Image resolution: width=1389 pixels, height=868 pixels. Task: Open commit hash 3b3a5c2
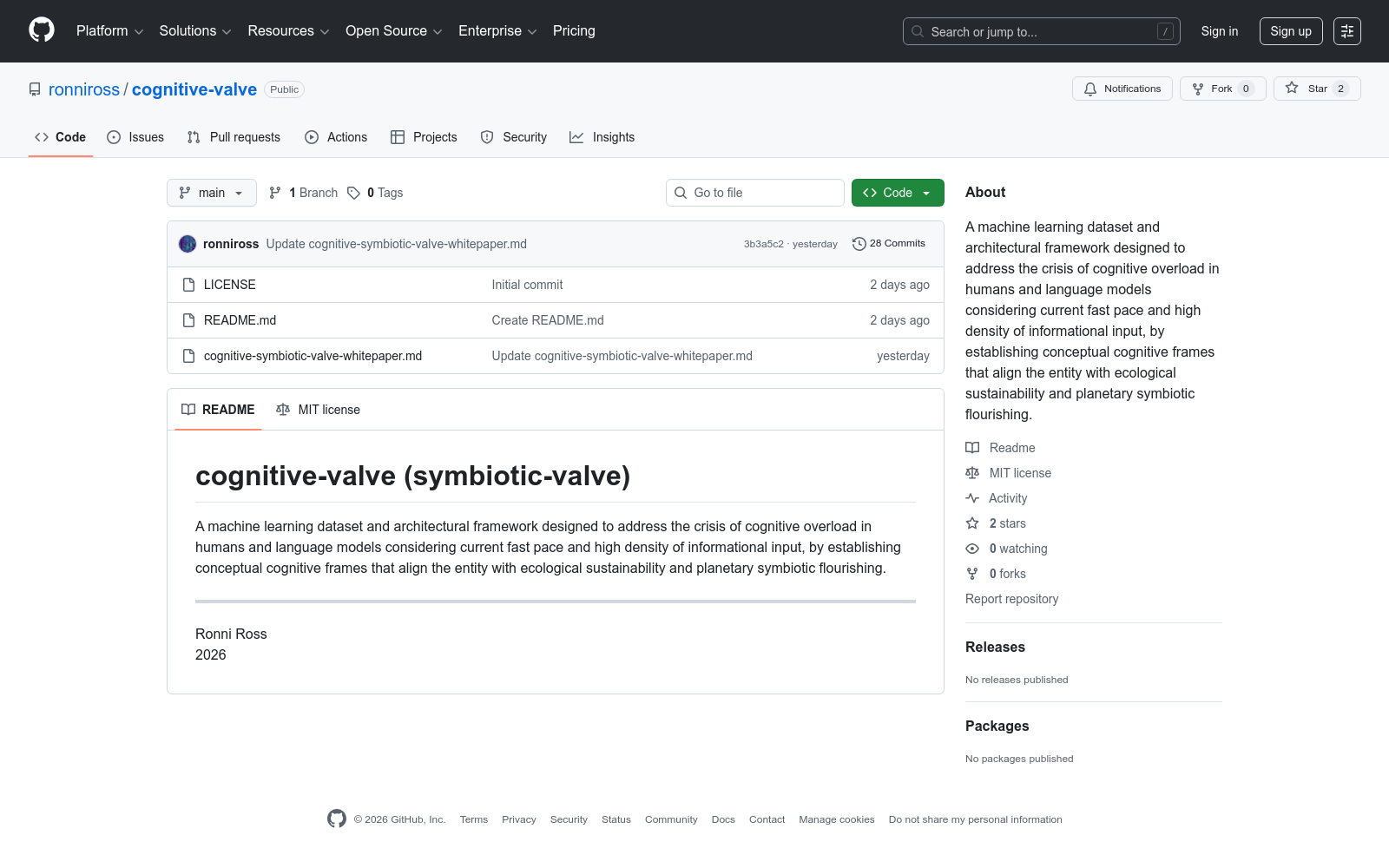click(x=763, y=244)
